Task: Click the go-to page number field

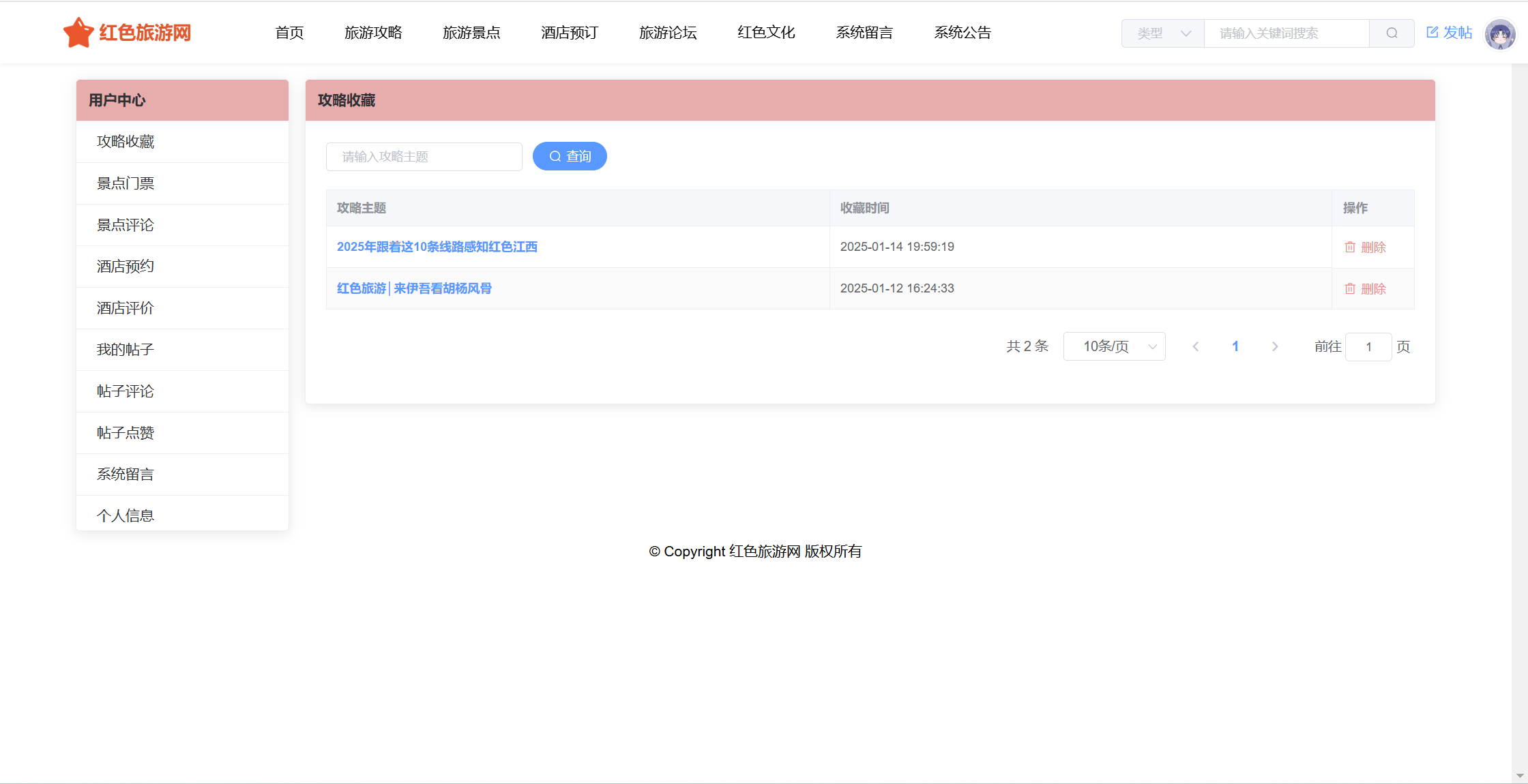Action: click(x=1368, y=347)
